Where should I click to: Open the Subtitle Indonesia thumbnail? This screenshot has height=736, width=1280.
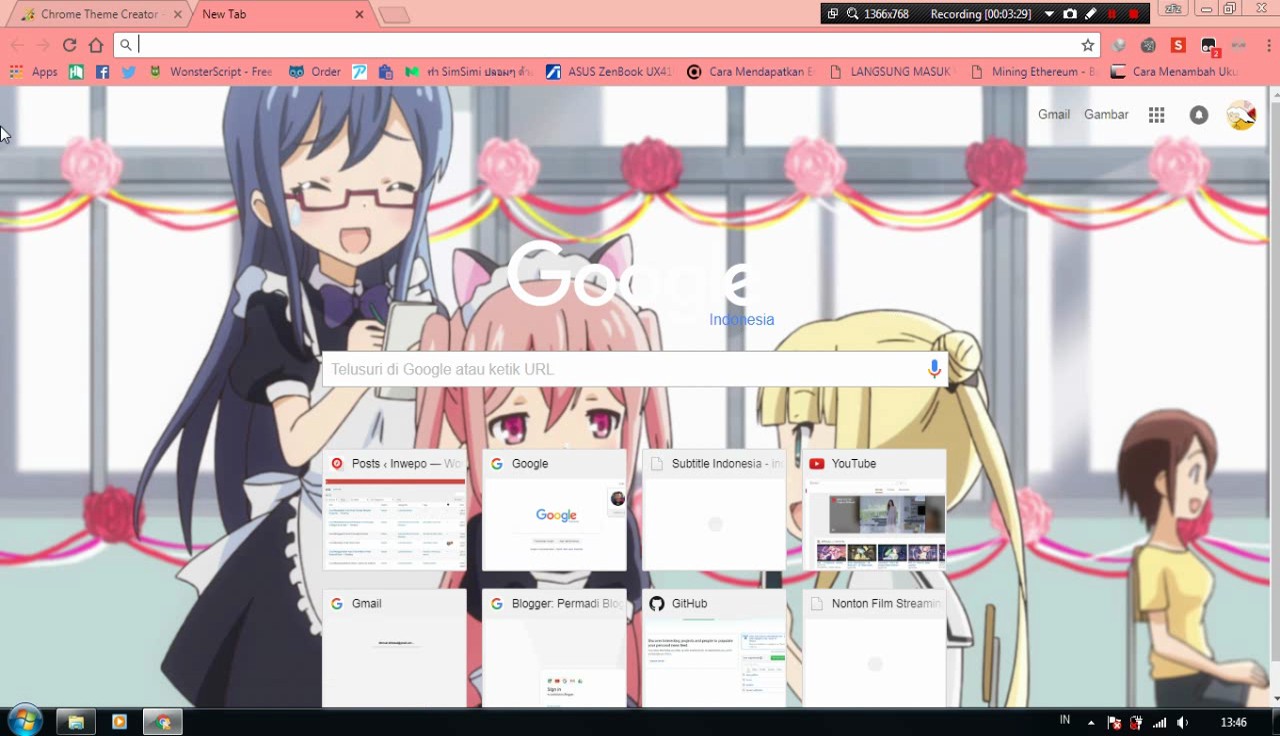714,510
